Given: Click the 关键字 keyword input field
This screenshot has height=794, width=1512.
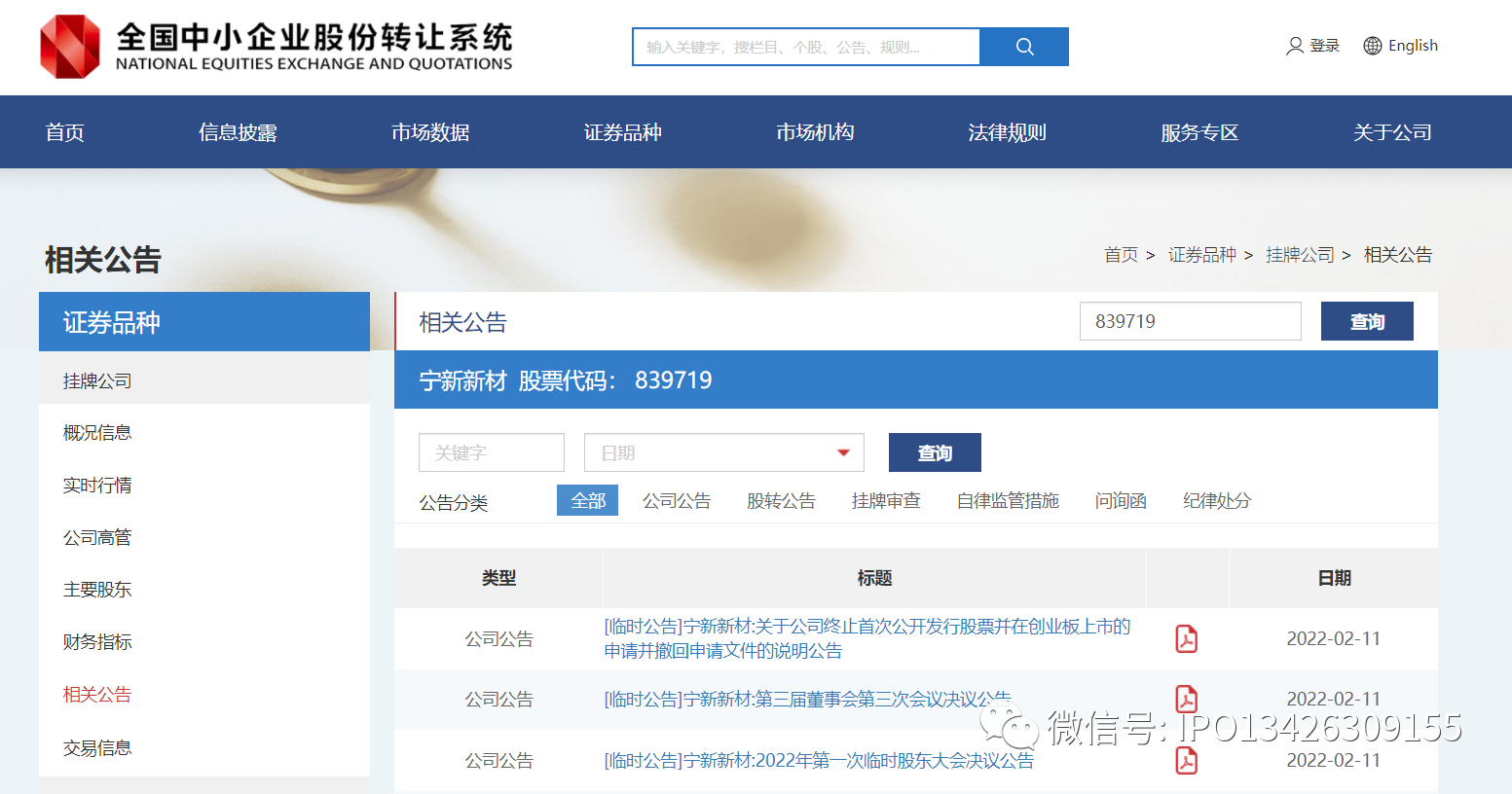Looking at the screenshot, I should (x=492, y=452).
